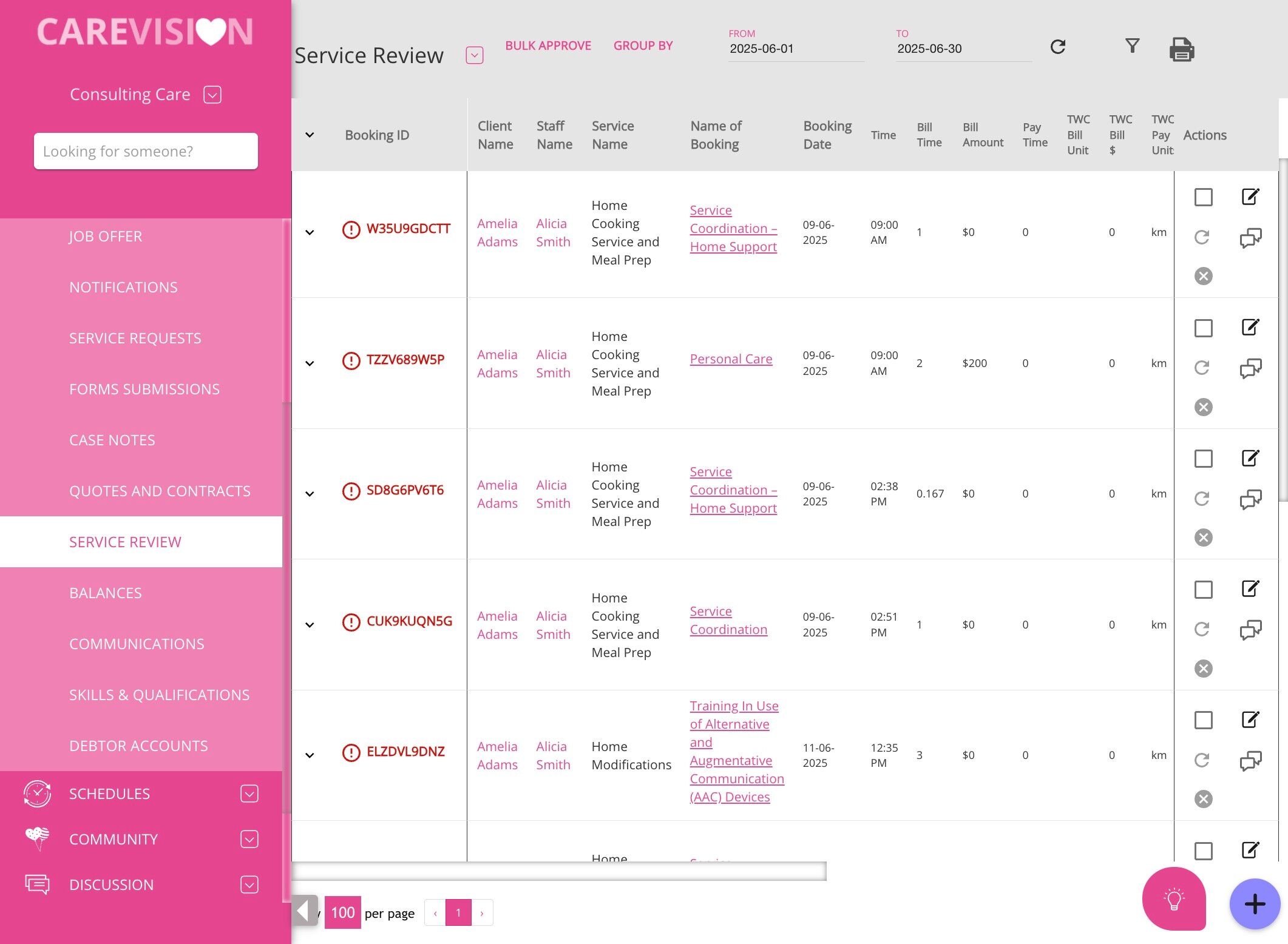Edit booking W35U9GDCTT with pencil icon

(x=1250, y=197)
